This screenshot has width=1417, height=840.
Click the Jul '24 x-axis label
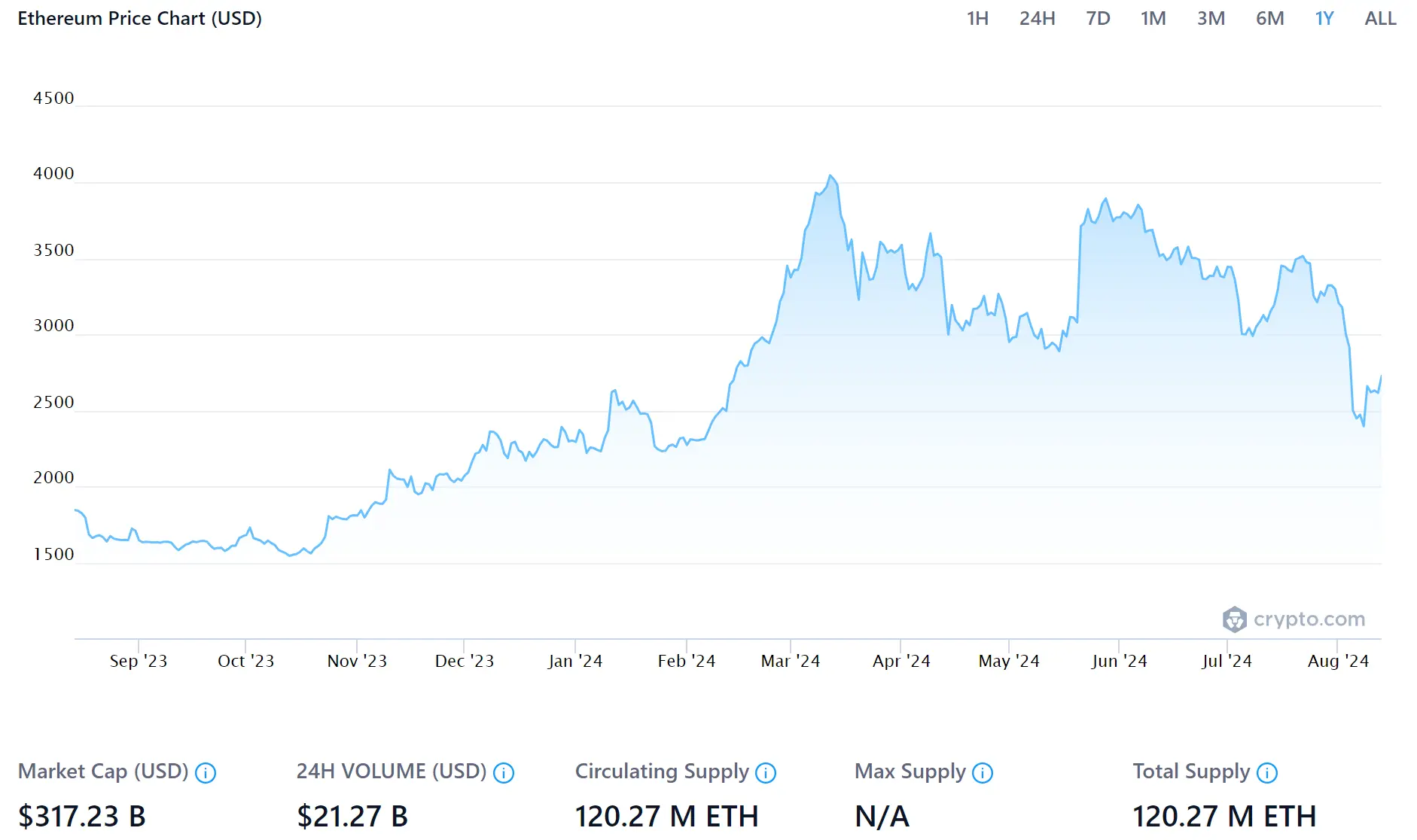point(1227,661)
